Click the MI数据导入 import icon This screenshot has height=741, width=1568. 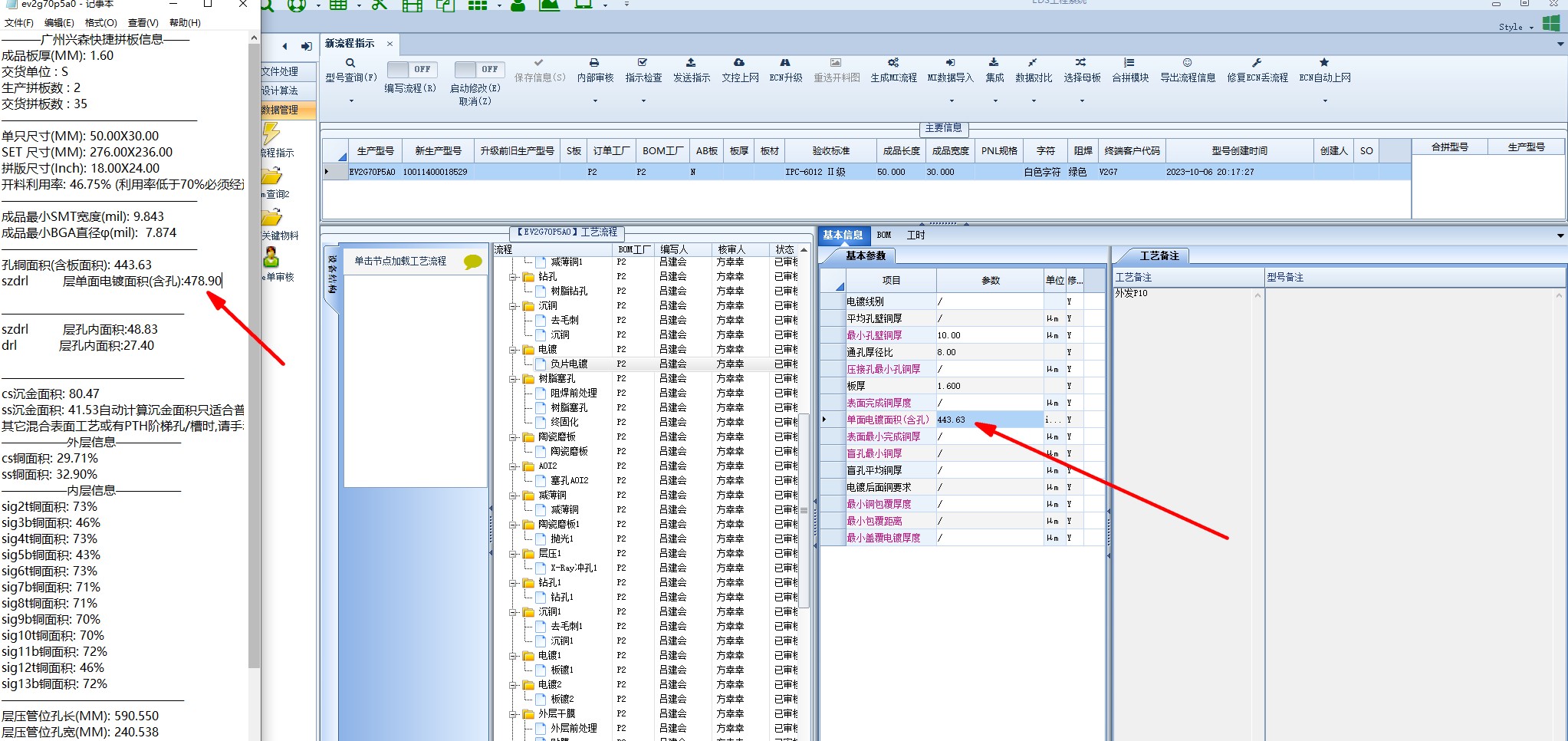point(950,63)
